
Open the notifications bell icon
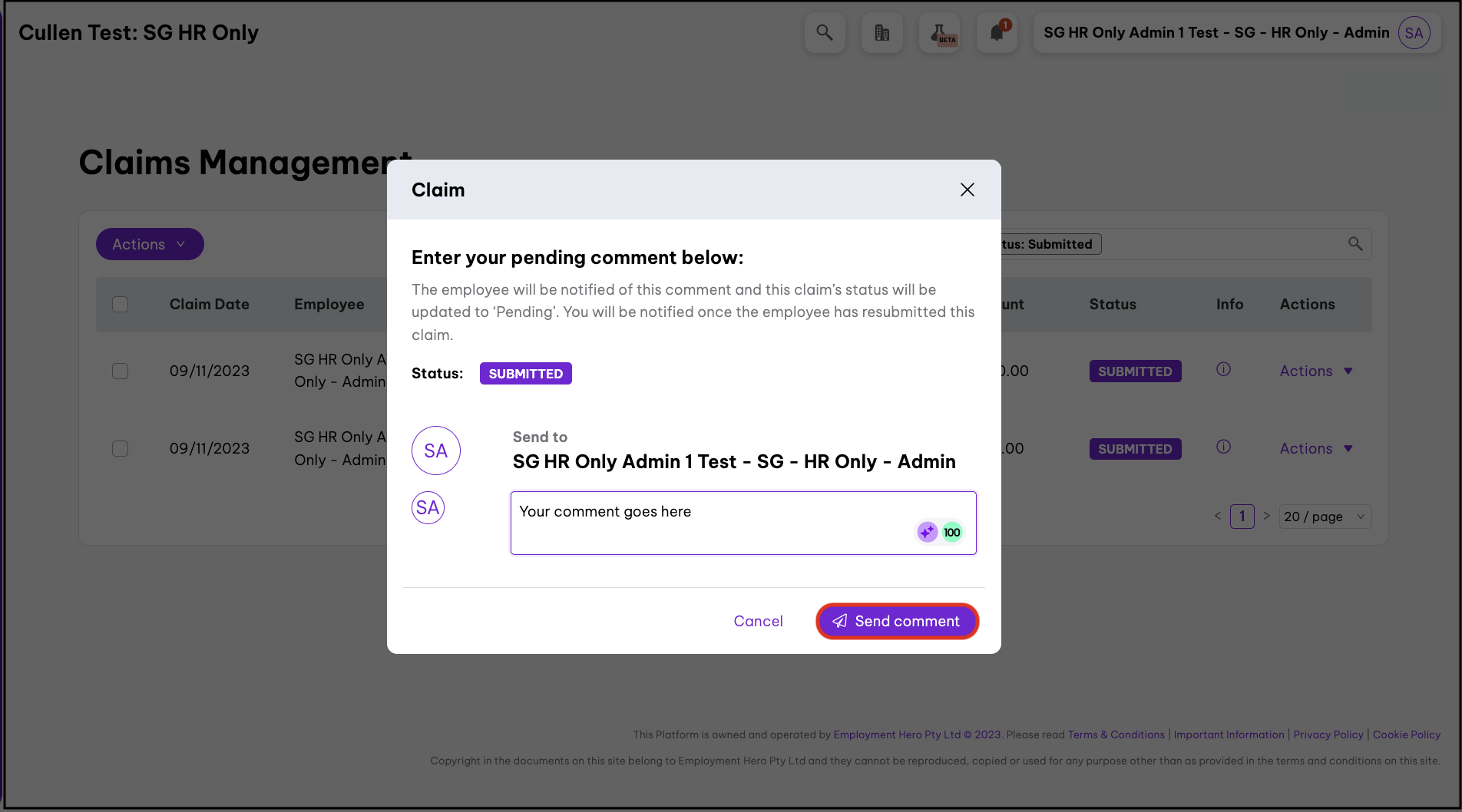pyautogui.click(x=997, y=33)
